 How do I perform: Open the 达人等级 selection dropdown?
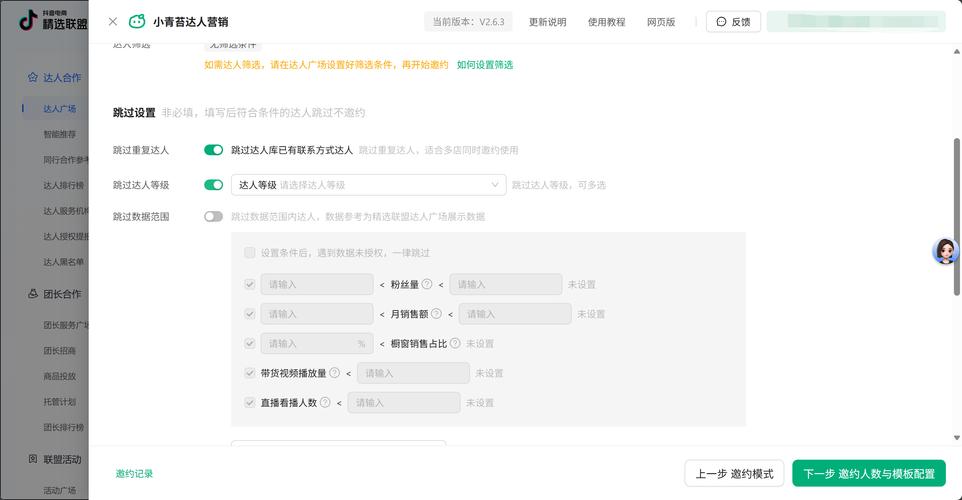tap(368, 185)
